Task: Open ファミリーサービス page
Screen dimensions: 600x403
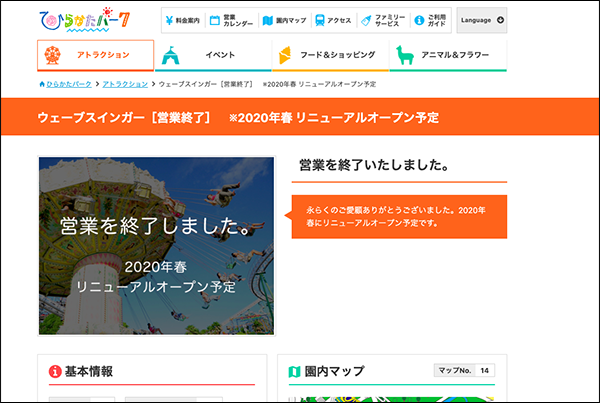Action: point(383,20)
